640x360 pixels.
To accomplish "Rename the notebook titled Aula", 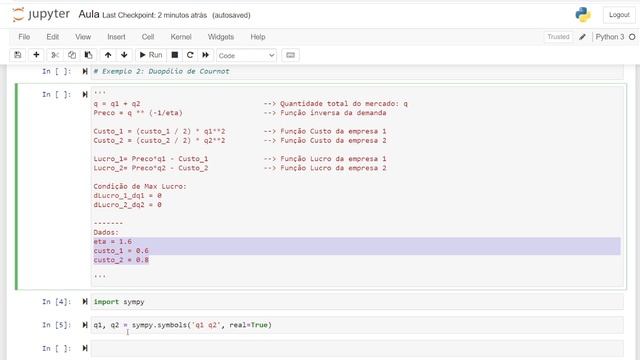I will [89, 14].
